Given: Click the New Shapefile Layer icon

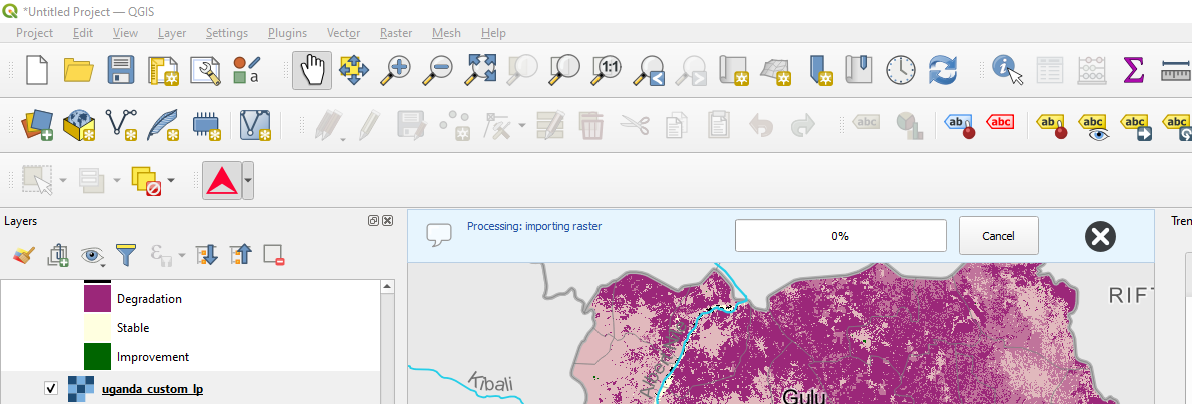Looking at the screenshot, I should pos(121,125).
